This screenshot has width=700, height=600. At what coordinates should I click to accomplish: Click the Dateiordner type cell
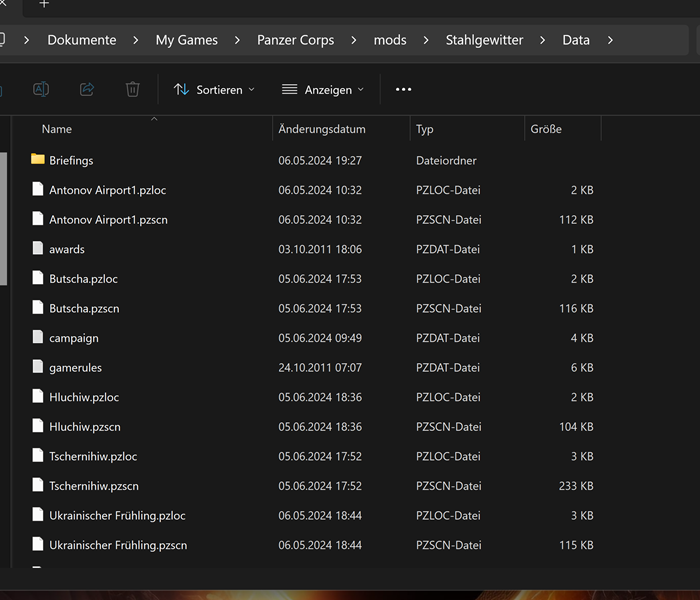click(x=446, y=161)
